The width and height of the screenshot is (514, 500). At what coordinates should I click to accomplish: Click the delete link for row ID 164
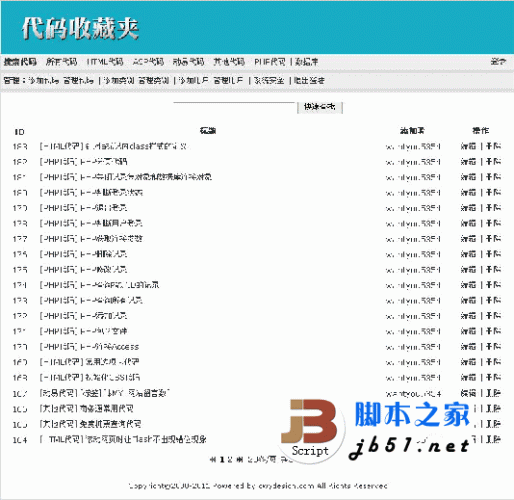(493, 439)
